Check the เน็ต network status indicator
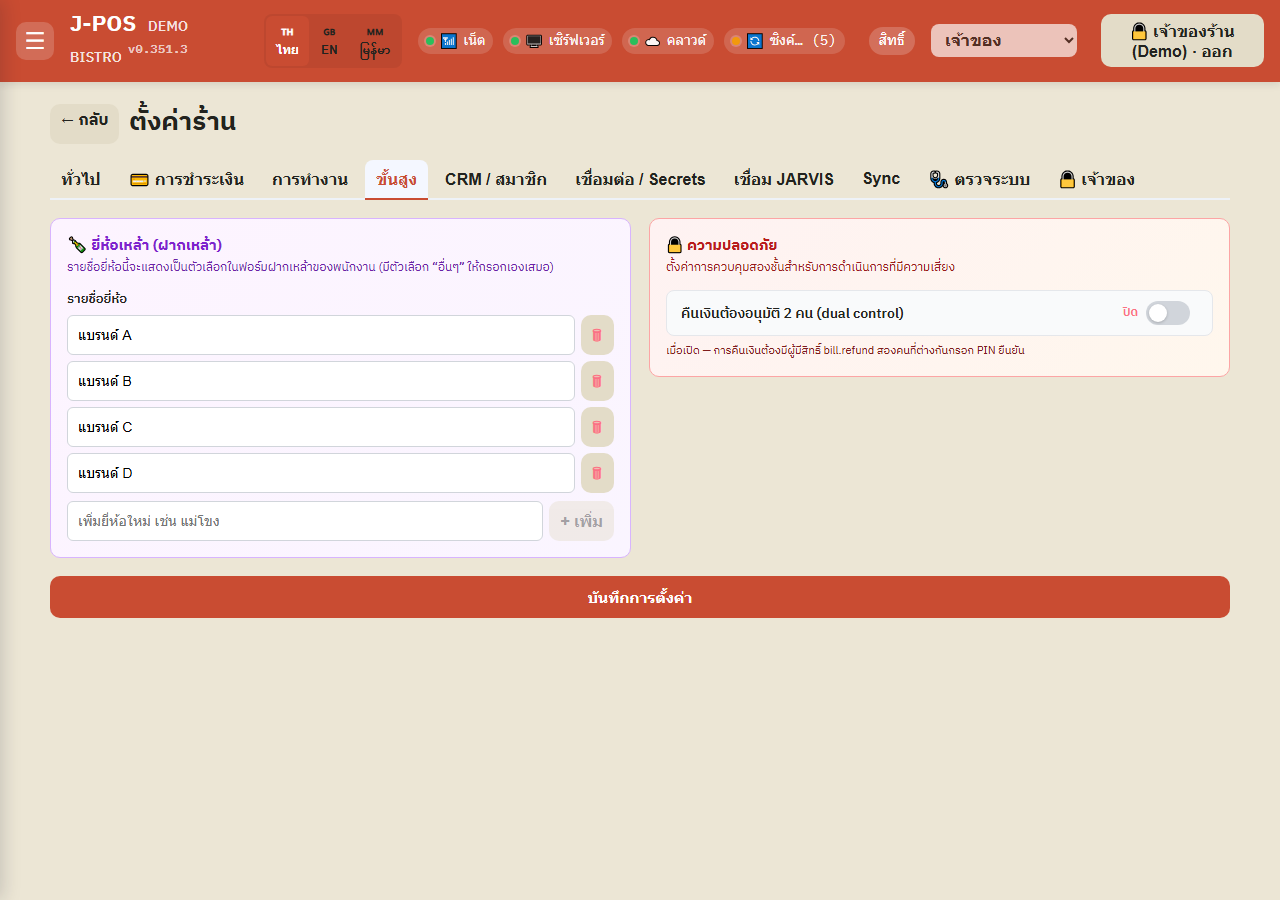1280x900 pixels. coord(455,41)
